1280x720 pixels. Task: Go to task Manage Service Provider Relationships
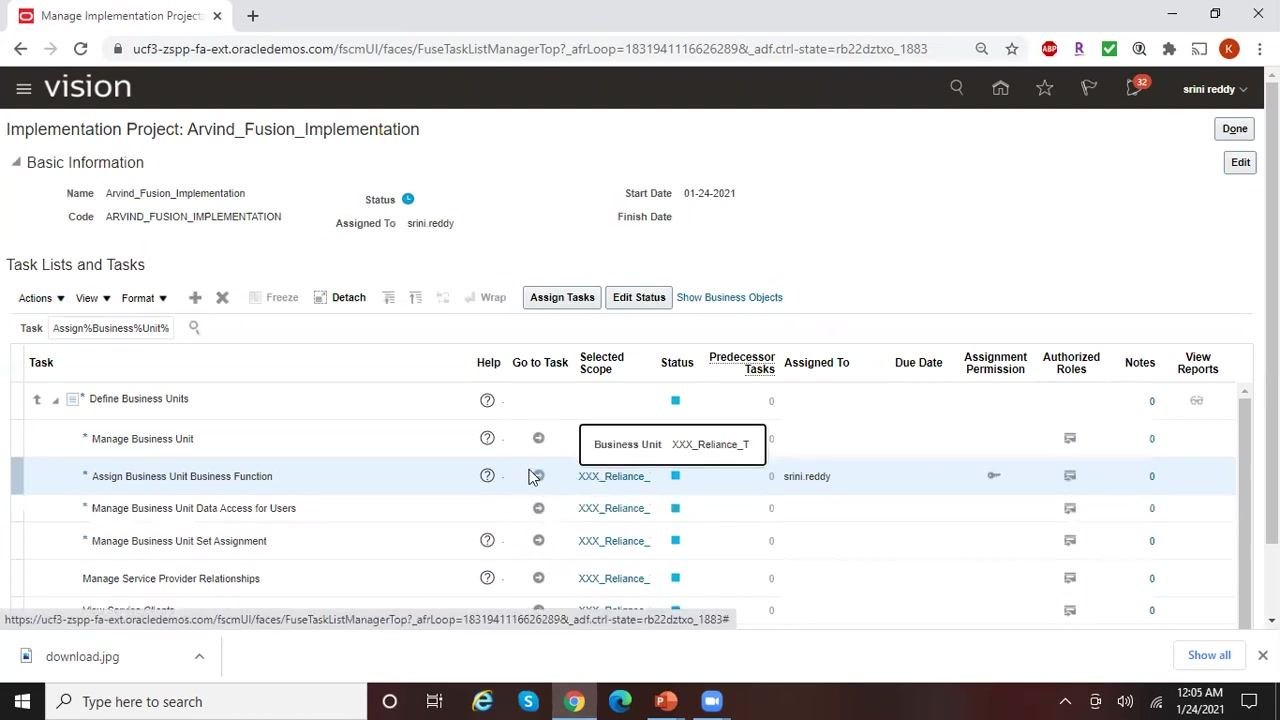pyautogui.click(x=538, y=578)
